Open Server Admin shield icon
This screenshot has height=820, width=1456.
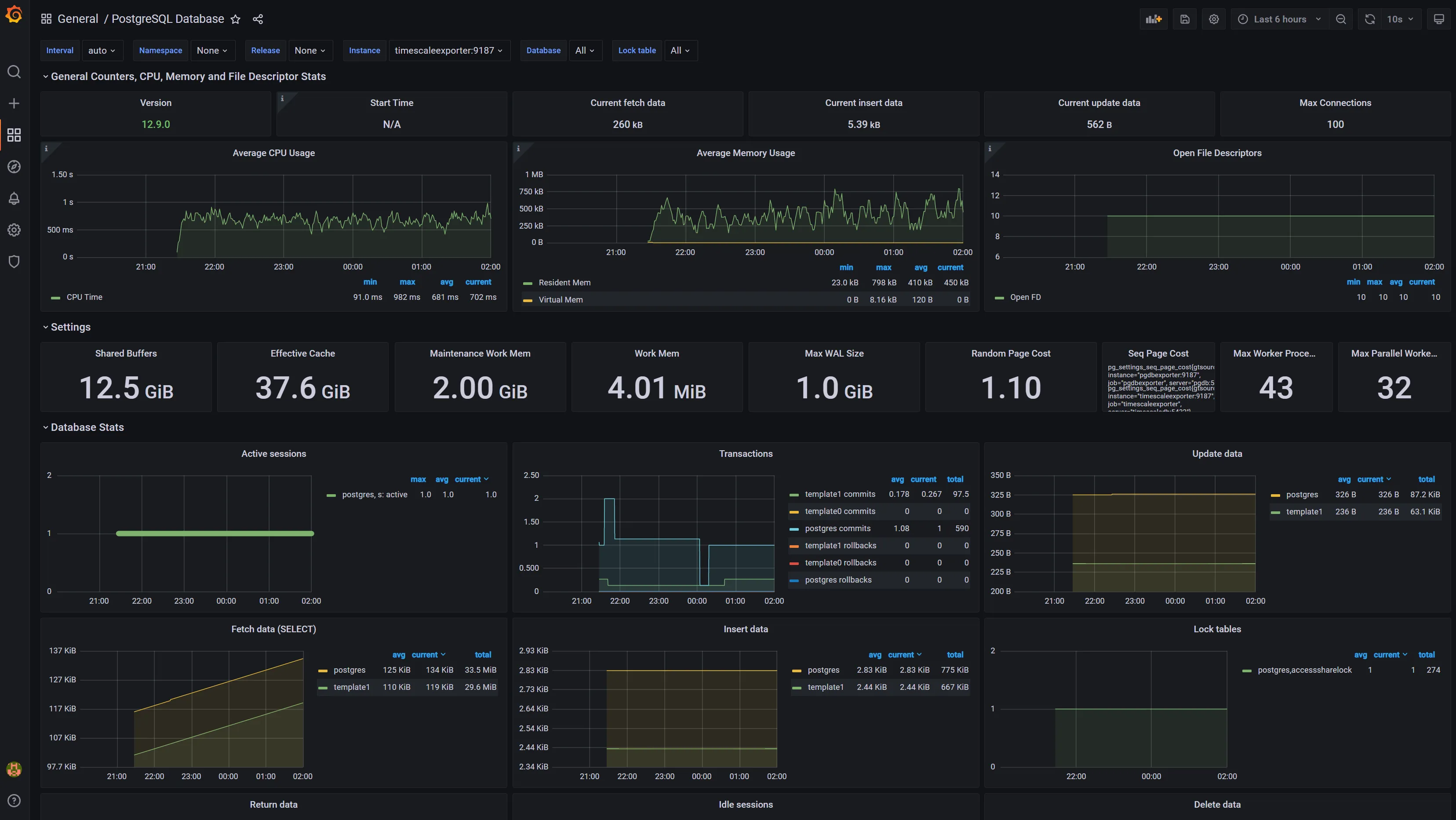click(x=14, y=262)
